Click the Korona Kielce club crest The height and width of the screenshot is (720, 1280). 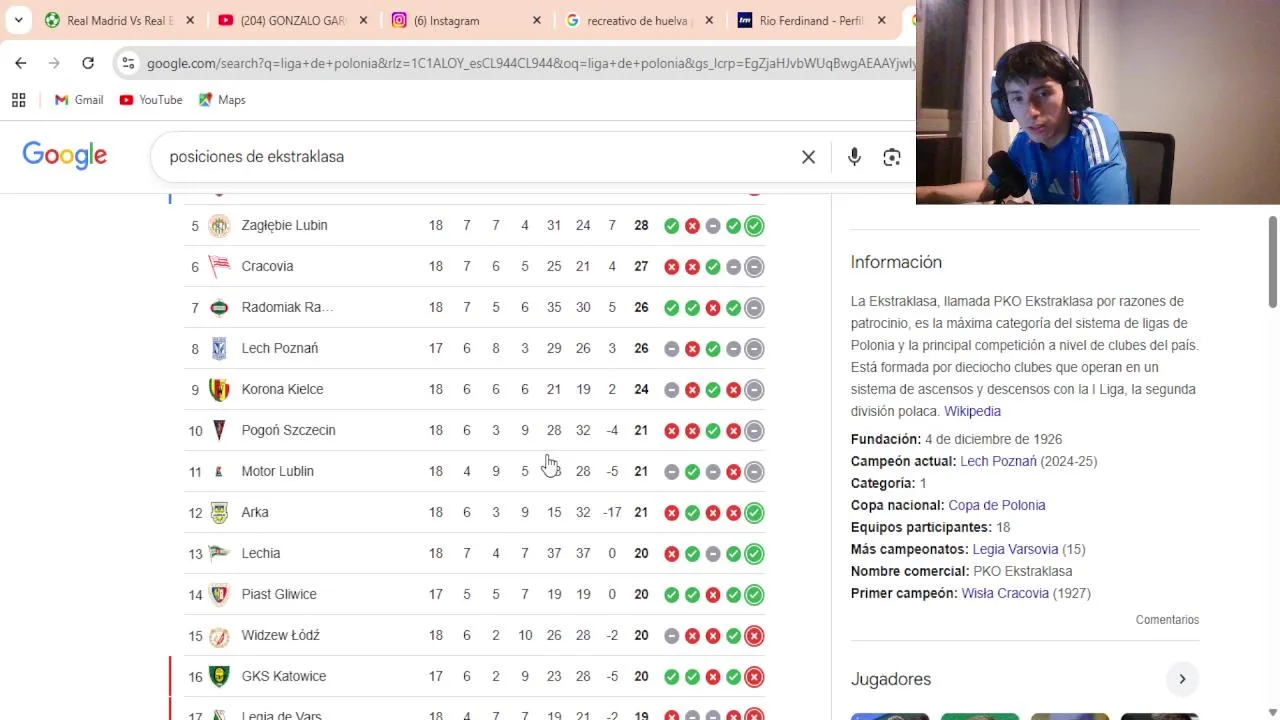coord(219,389)
